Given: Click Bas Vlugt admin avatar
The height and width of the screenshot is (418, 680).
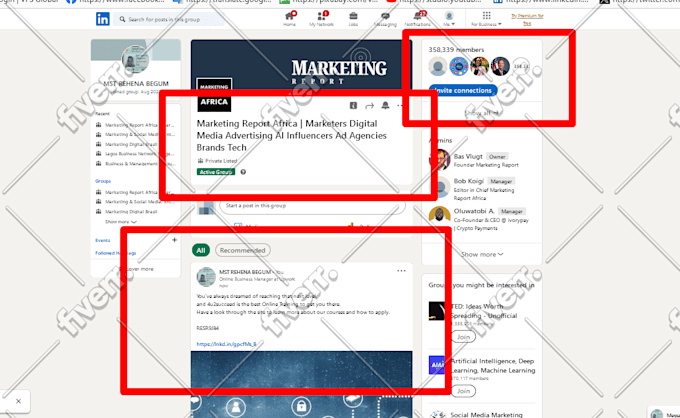Looking at the screenshot, I should 440,160.
